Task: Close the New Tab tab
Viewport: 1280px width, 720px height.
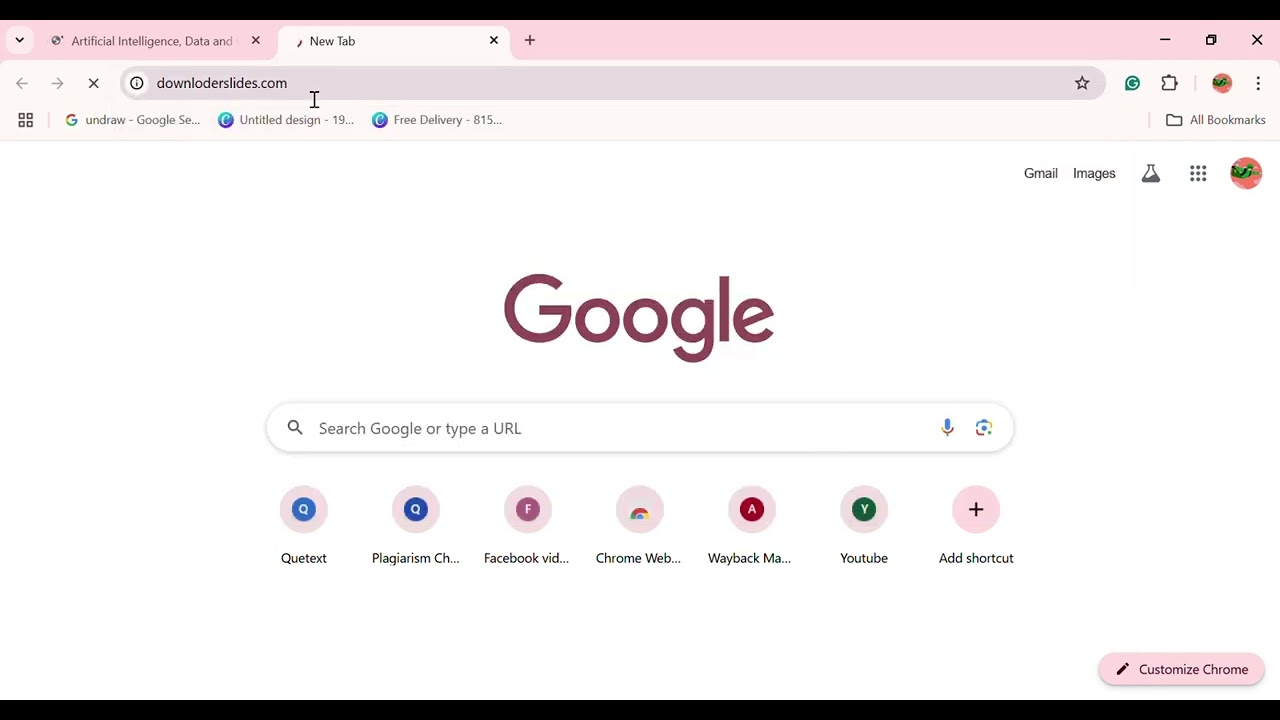Action: tap(494, 41)
